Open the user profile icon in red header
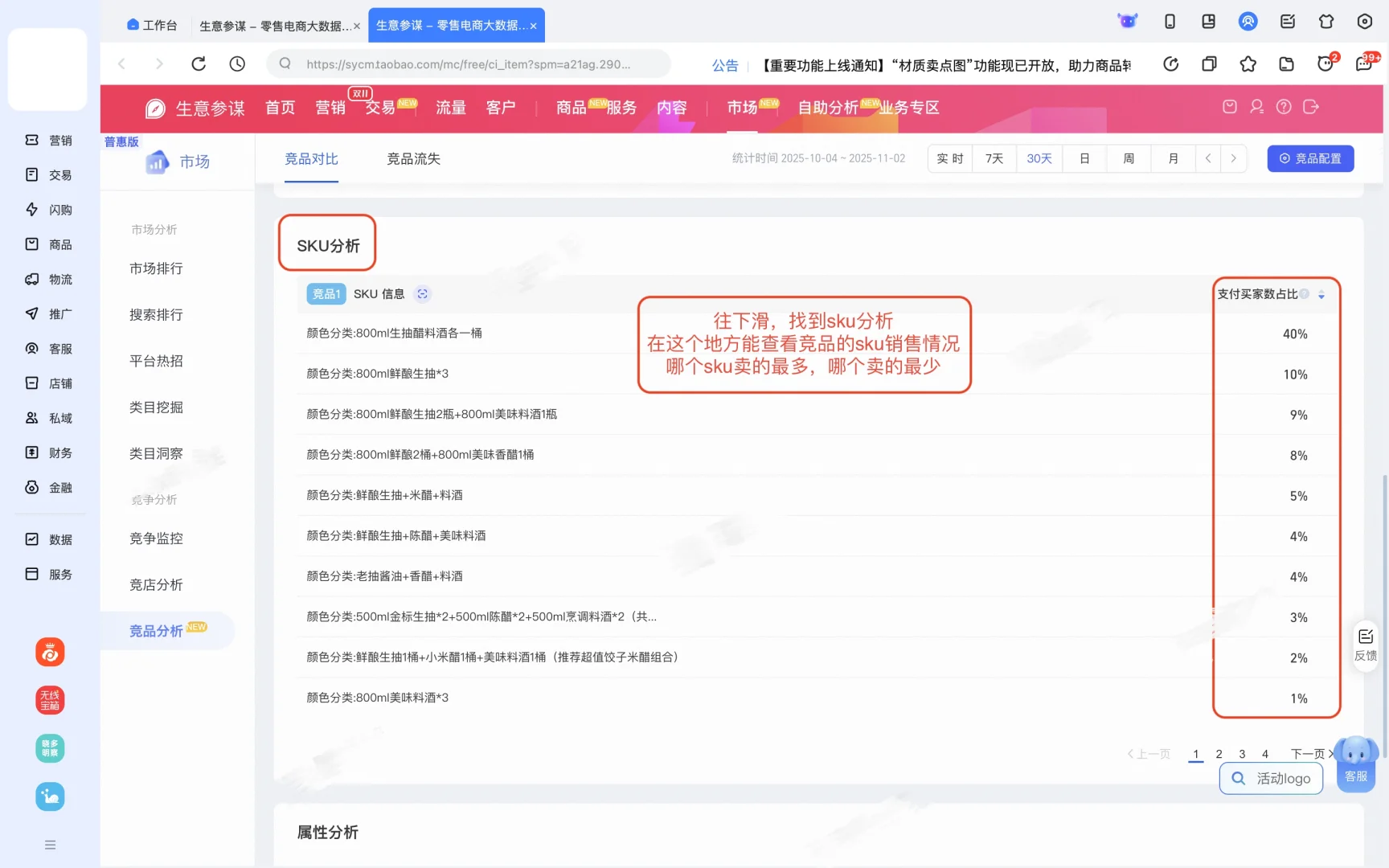Image resolution: width=1389 pixels, height=868 pixels. tap(1257, 107)
